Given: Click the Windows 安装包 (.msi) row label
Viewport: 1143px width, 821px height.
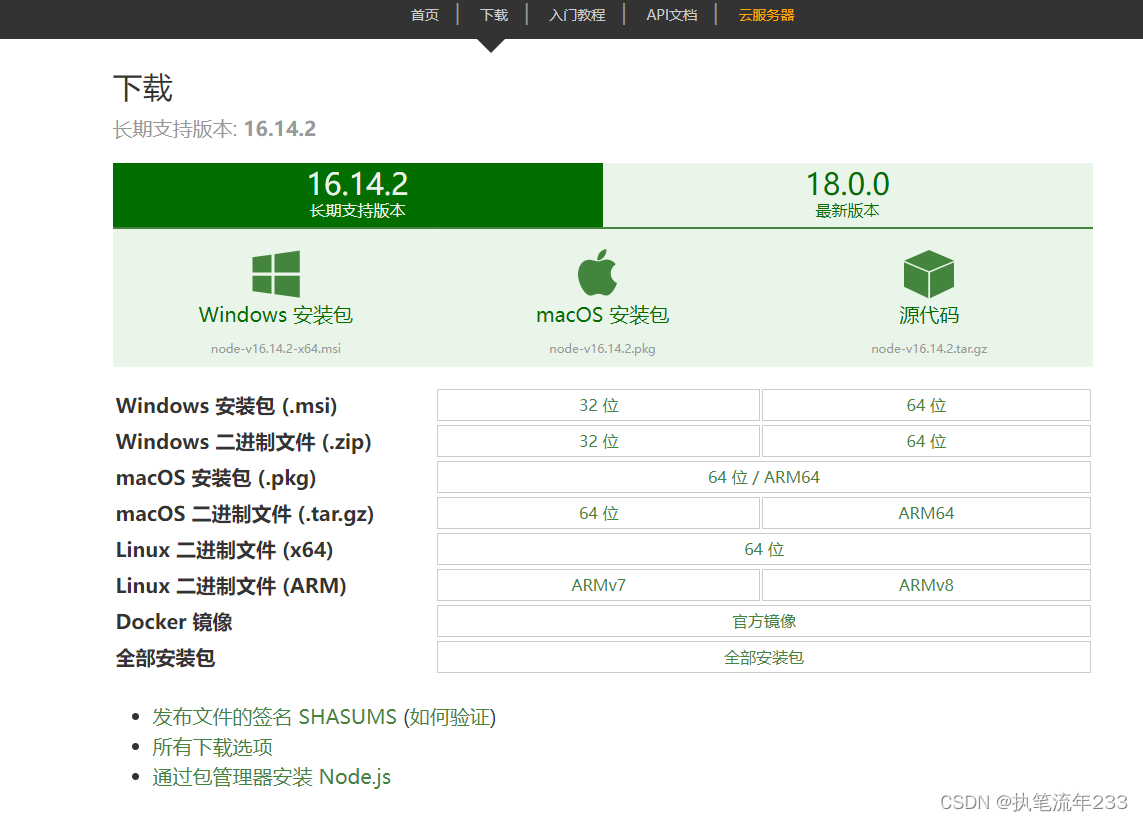Looking at the screenshot, I should coord(226,405).
